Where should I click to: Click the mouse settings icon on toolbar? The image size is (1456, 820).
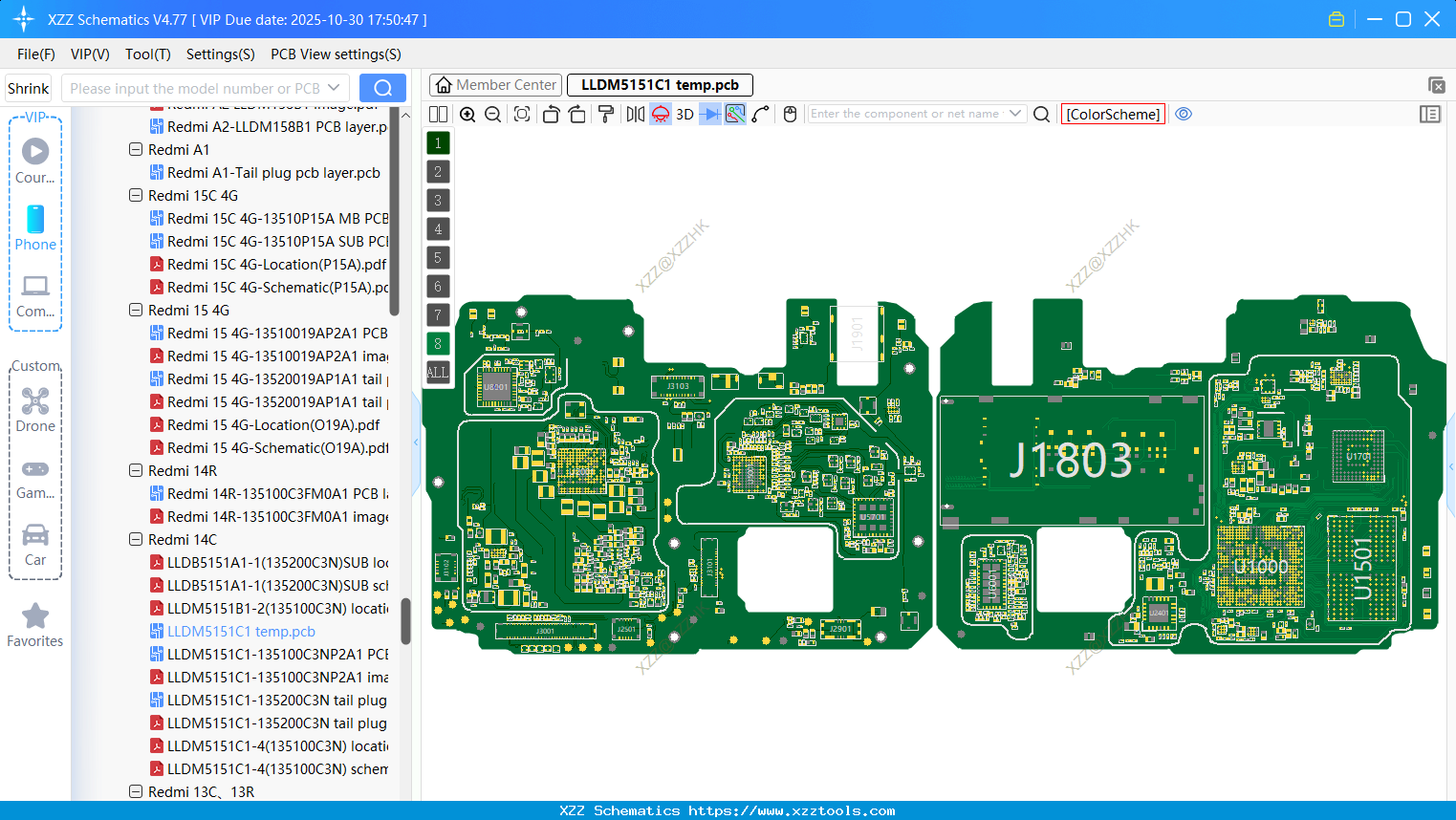(x=790, y=114)
